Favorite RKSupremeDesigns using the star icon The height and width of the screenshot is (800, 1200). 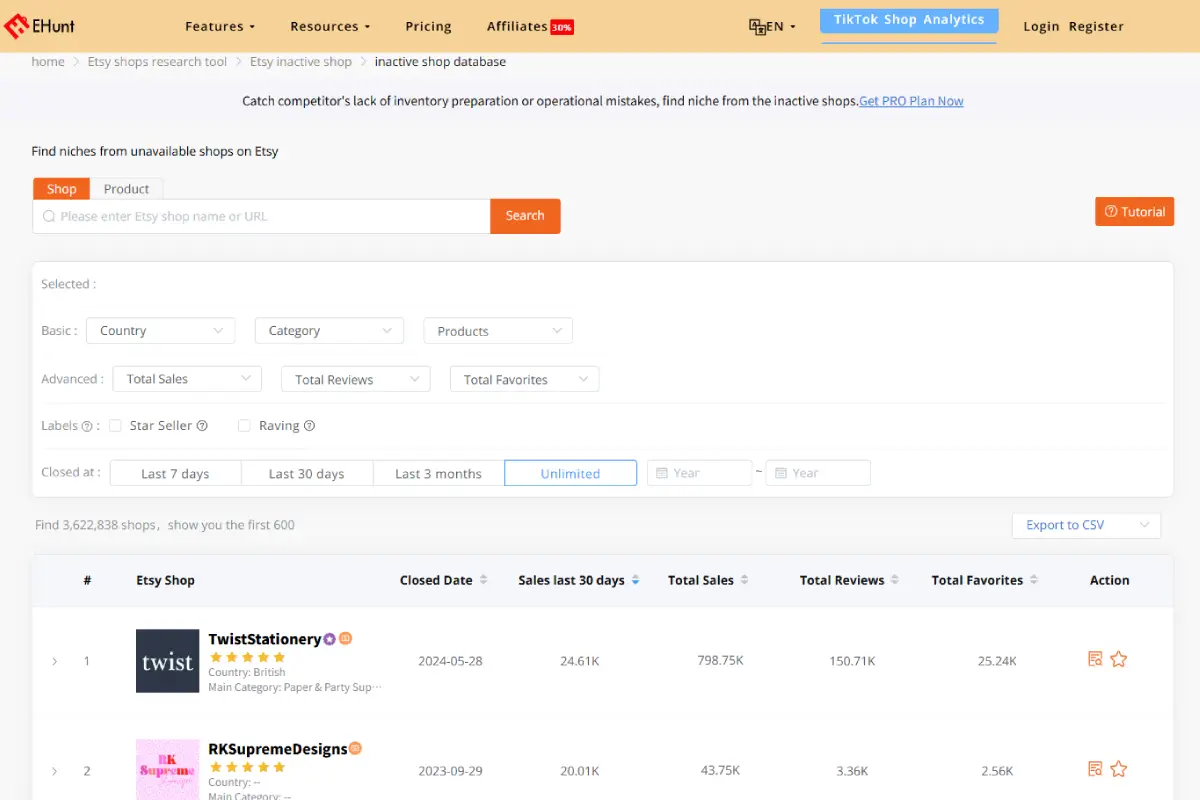coord(1118,768)
